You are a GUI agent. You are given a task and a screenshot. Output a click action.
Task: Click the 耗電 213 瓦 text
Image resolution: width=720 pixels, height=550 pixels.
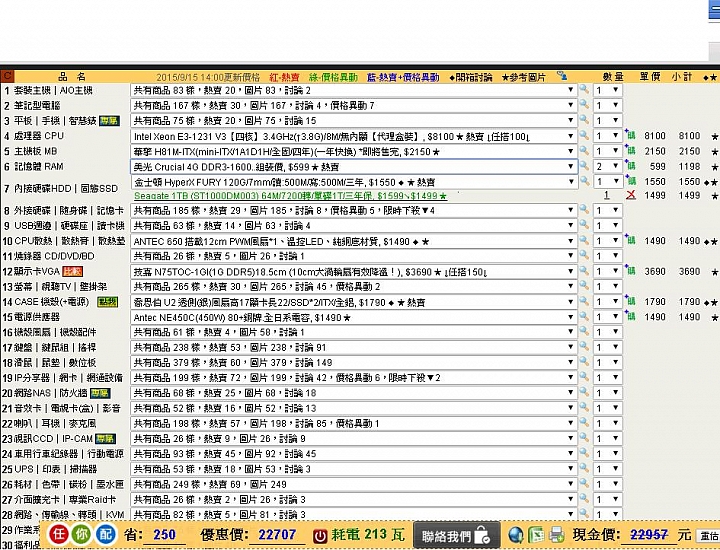pos(368,534)
